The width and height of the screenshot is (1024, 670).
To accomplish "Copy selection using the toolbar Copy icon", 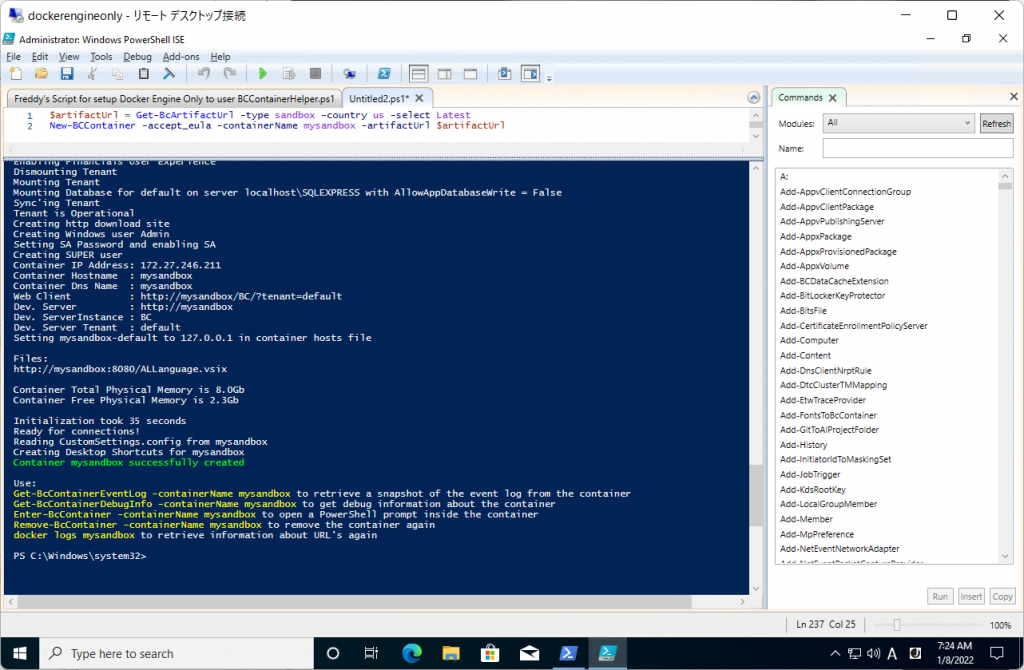I will click(x=118, y=74).
